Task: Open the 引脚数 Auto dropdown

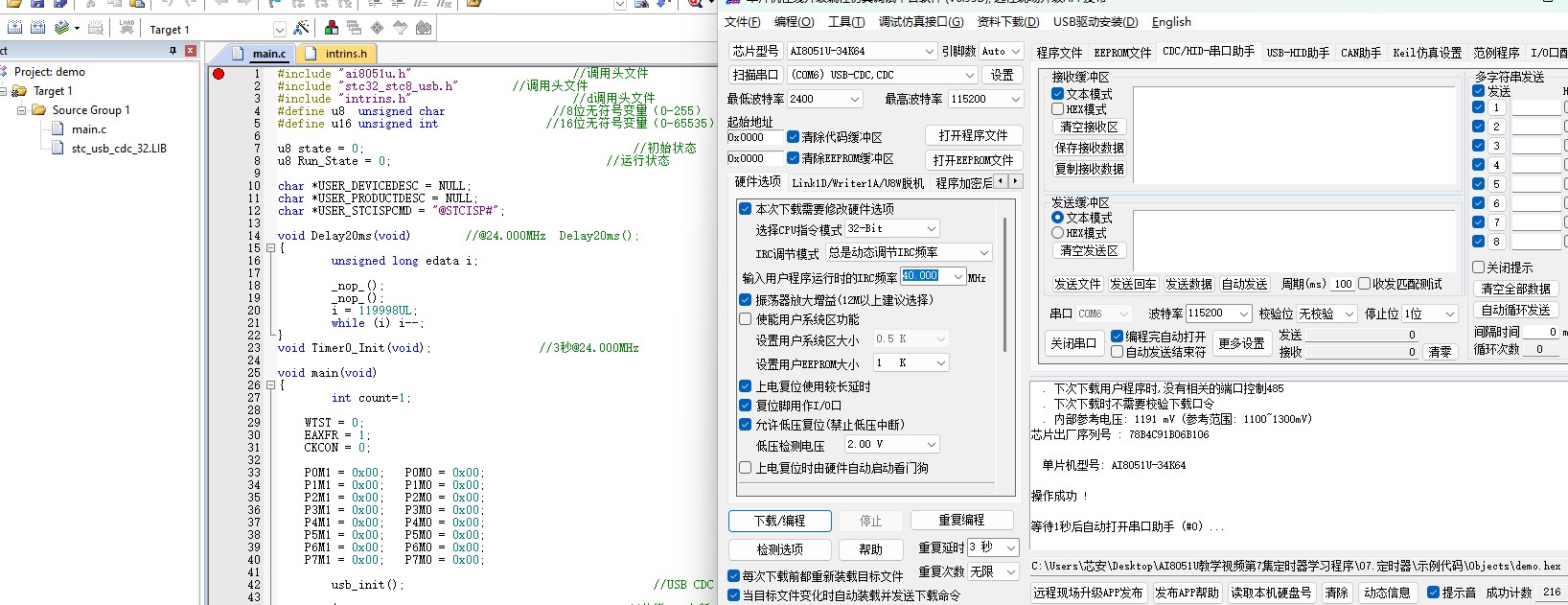Action: (1002, 51)
